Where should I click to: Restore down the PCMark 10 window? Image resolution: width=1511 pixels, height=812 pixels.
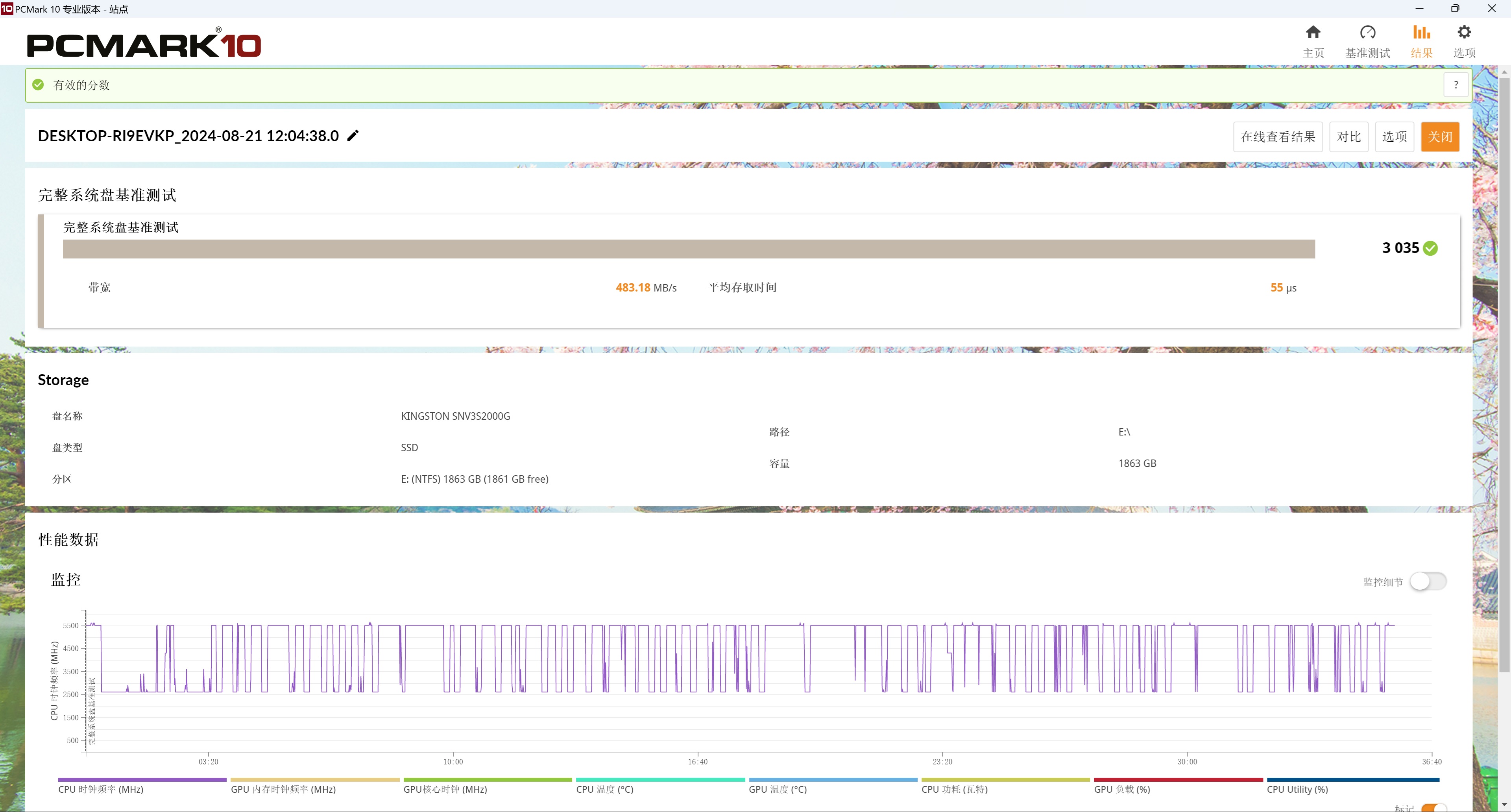1455,8
